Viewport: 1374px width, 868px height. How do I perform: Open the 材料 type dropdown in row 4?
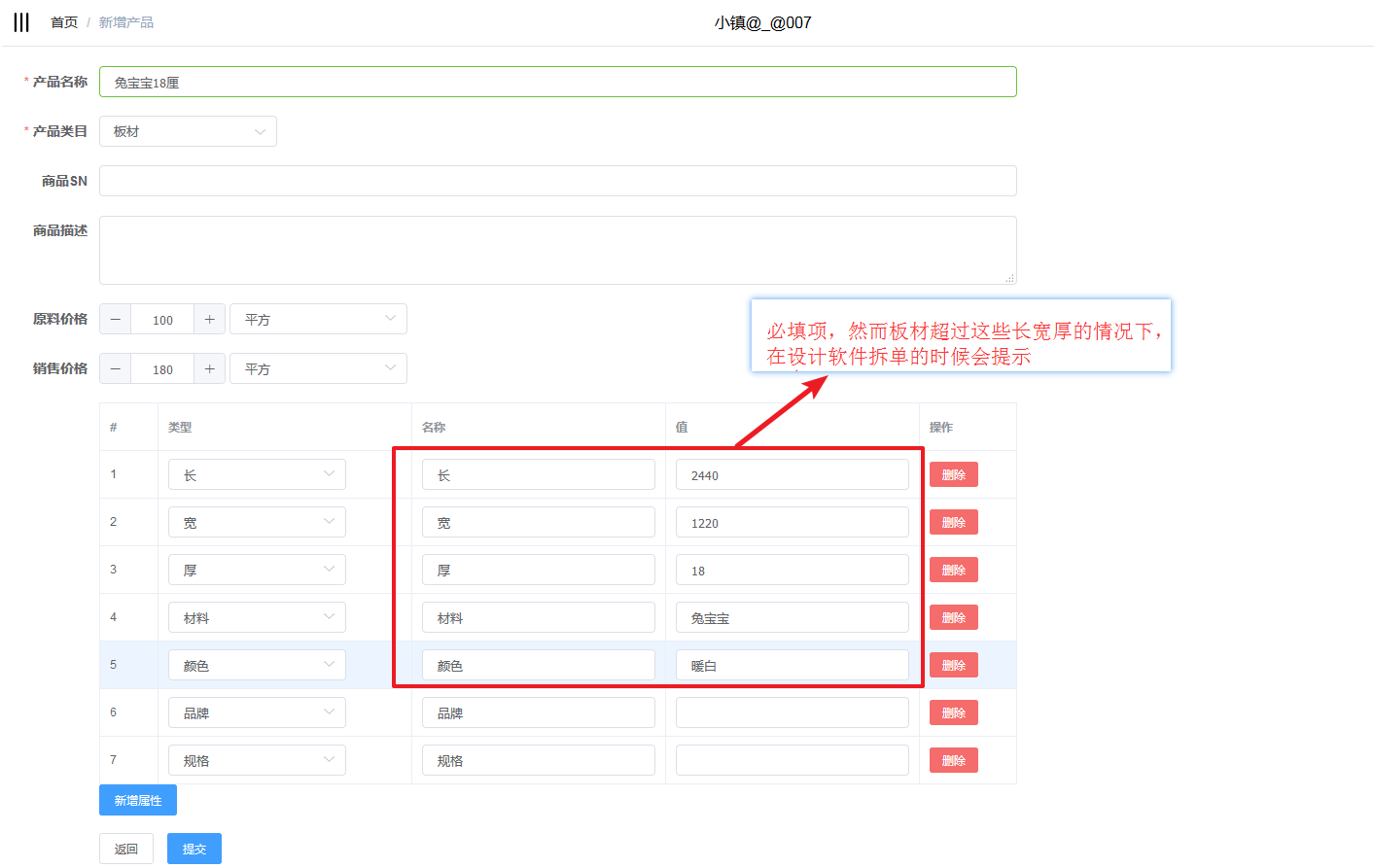tap(257, 618)
